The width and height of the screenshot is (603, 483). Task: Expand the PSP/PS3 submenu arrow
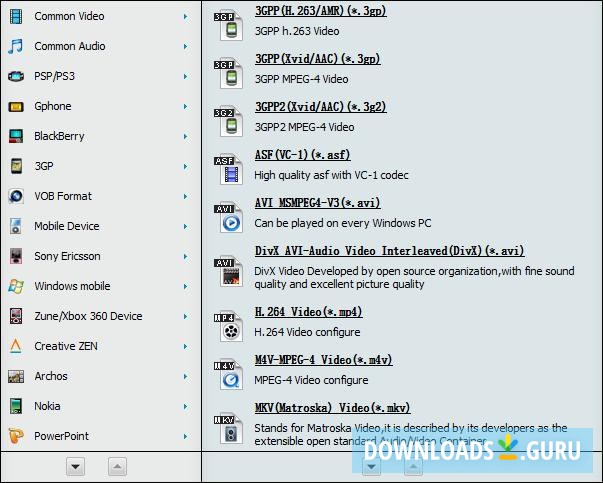point(185,77)
